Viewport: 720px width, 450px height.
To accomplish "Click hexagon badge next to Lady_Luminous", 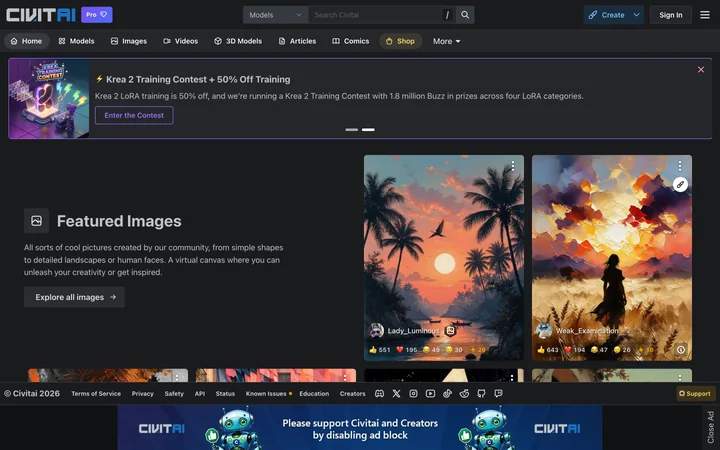I will click(x=450, y=331).
